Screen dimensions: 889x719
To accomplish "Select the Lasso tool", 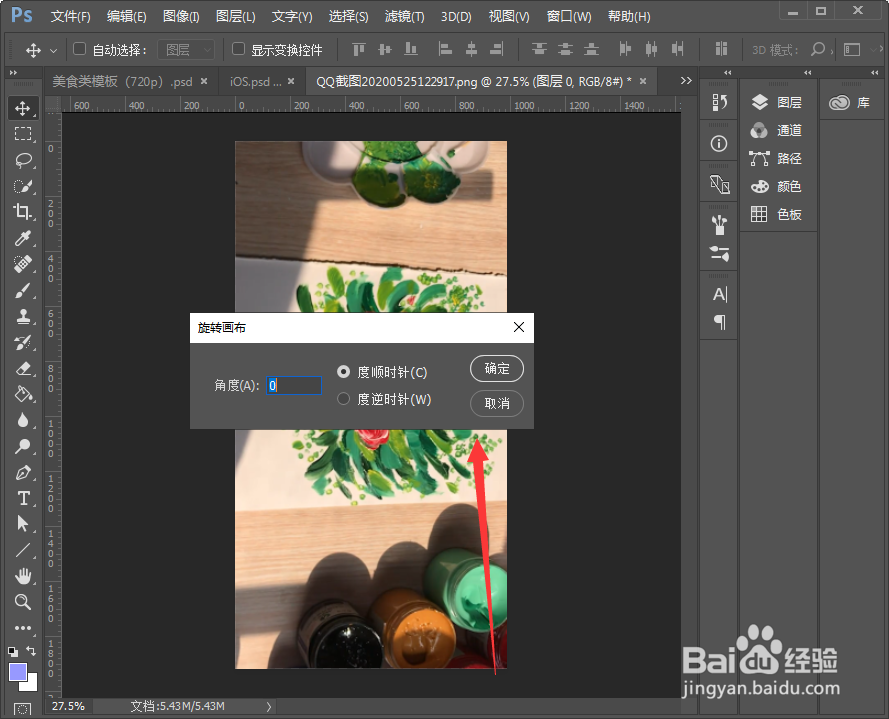I will [x=23, y=160].
